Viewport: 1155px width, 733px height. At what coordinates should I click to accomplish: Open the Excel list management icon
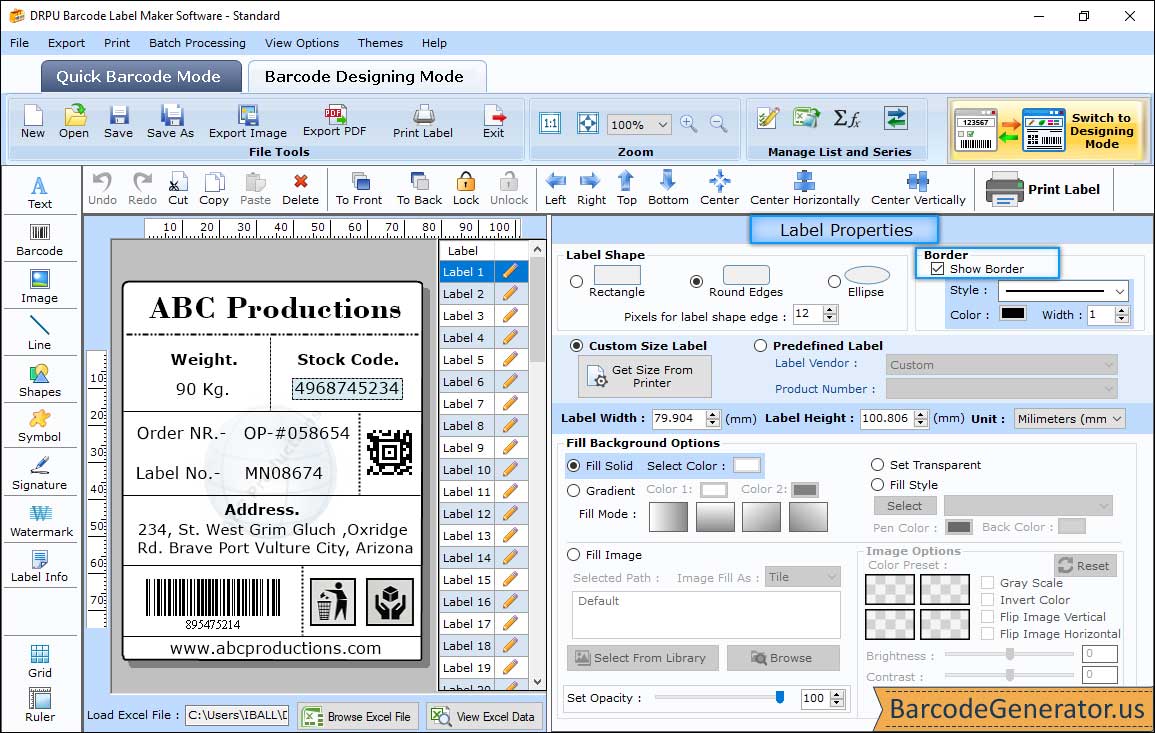coord(806,118)
